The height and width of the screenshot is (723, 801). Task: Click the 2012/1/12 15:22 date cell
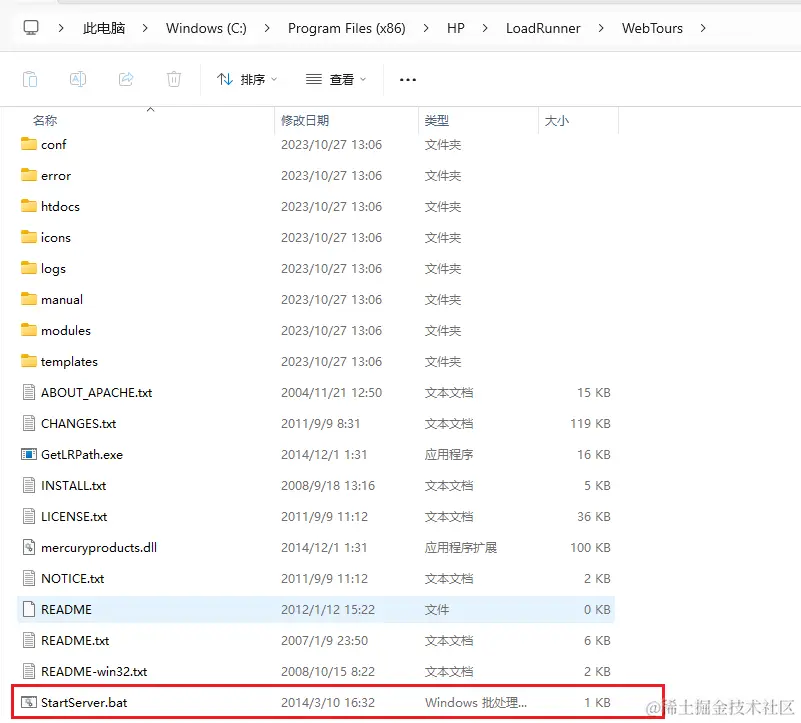pyautogui.click(x=327, y=610)
